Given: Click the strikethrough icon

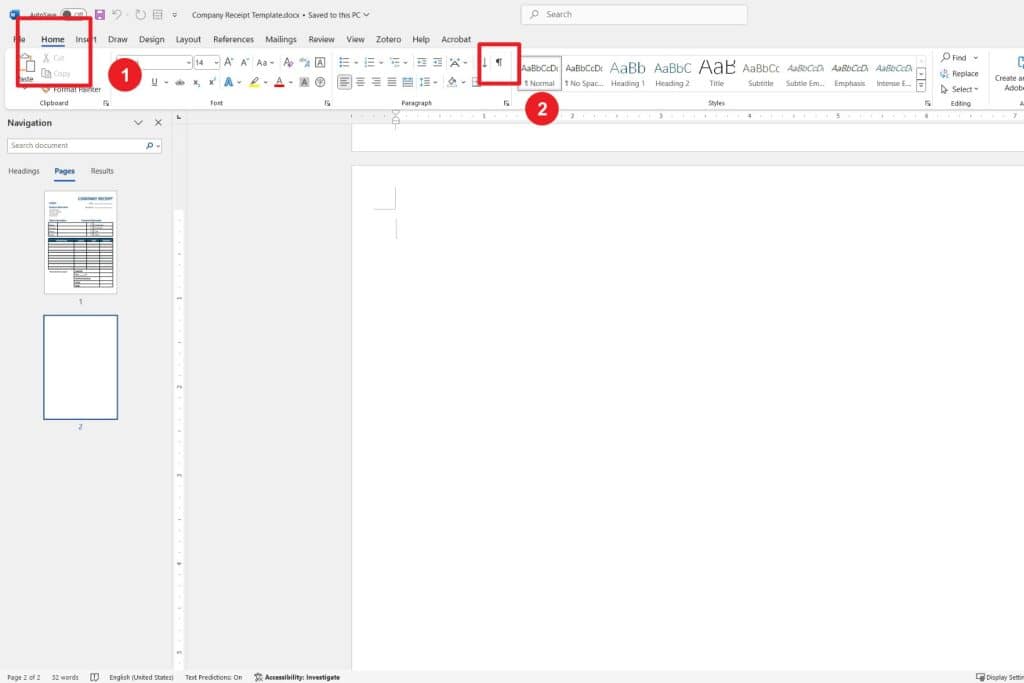Looking at the screenshot, I should click(x=179, y=82).
